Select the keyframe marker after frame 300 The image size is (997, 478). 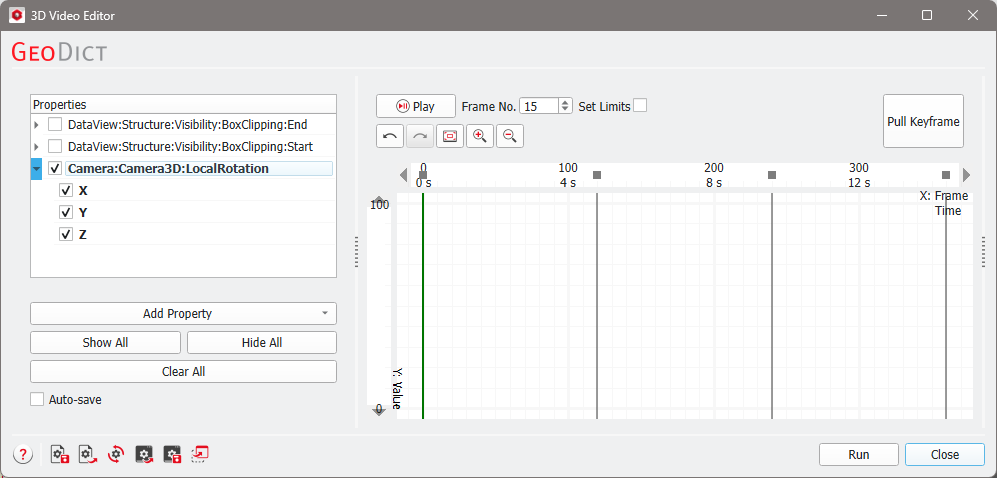945,175
